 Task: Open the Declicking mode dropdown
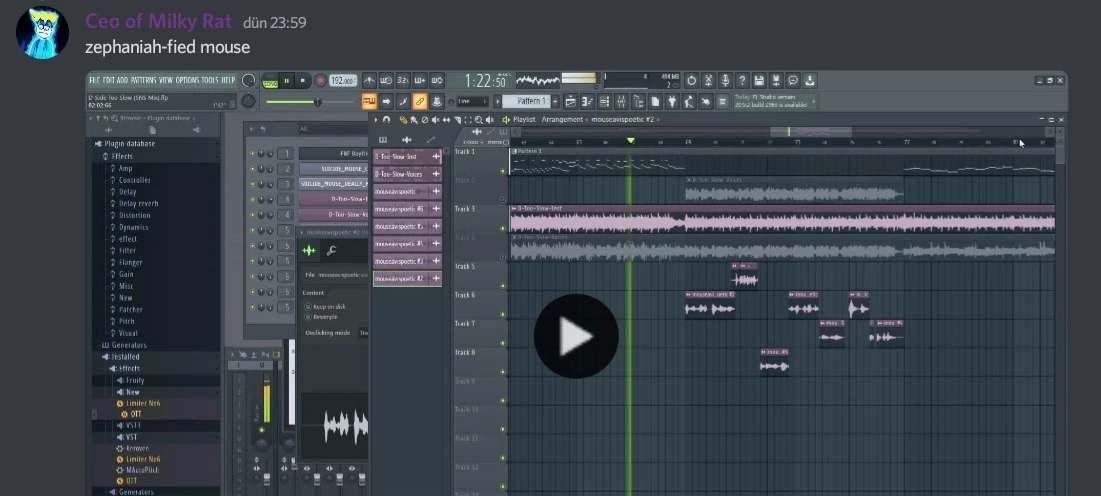(364, 333)
